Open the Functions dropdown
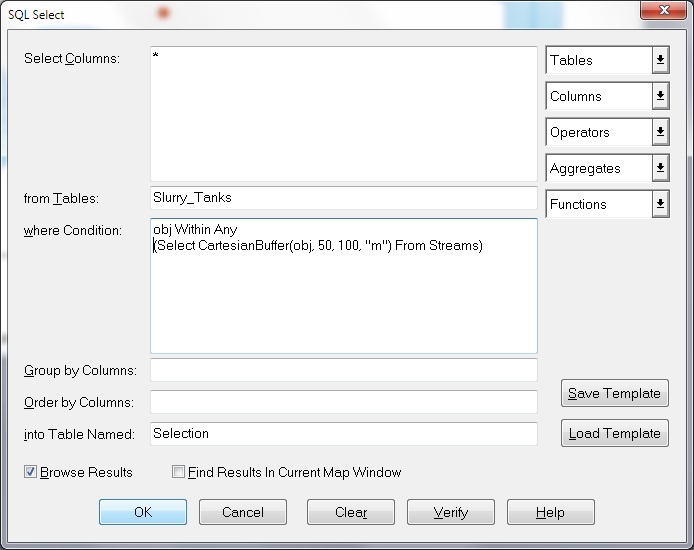Image resolution: width=694 pixels, height=550 pixels. [660, 204]
